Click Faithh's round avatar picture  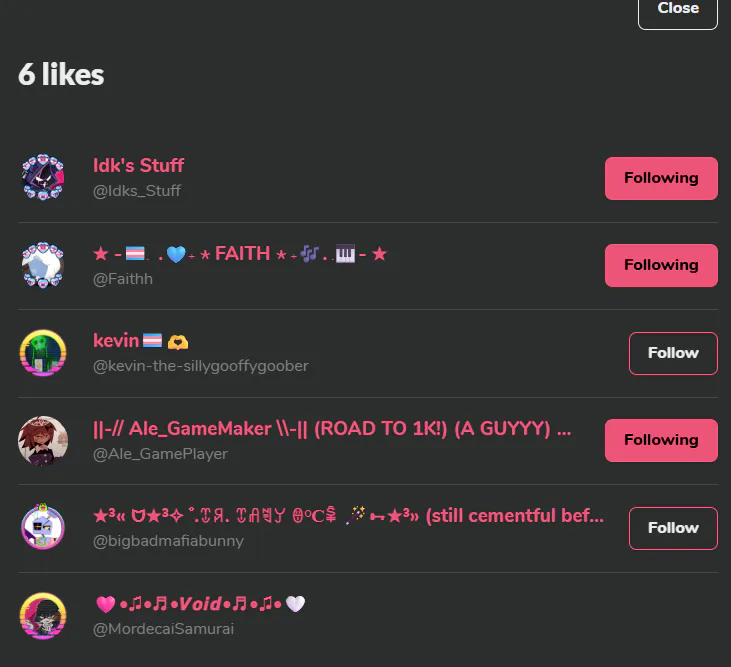tap(43, 265)
